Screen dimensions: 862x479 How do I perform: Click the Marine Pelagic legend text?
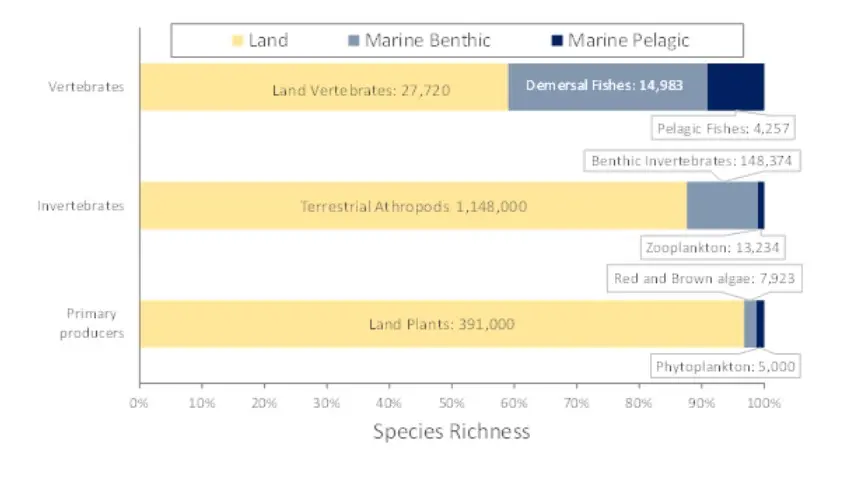tap(628, 41)
